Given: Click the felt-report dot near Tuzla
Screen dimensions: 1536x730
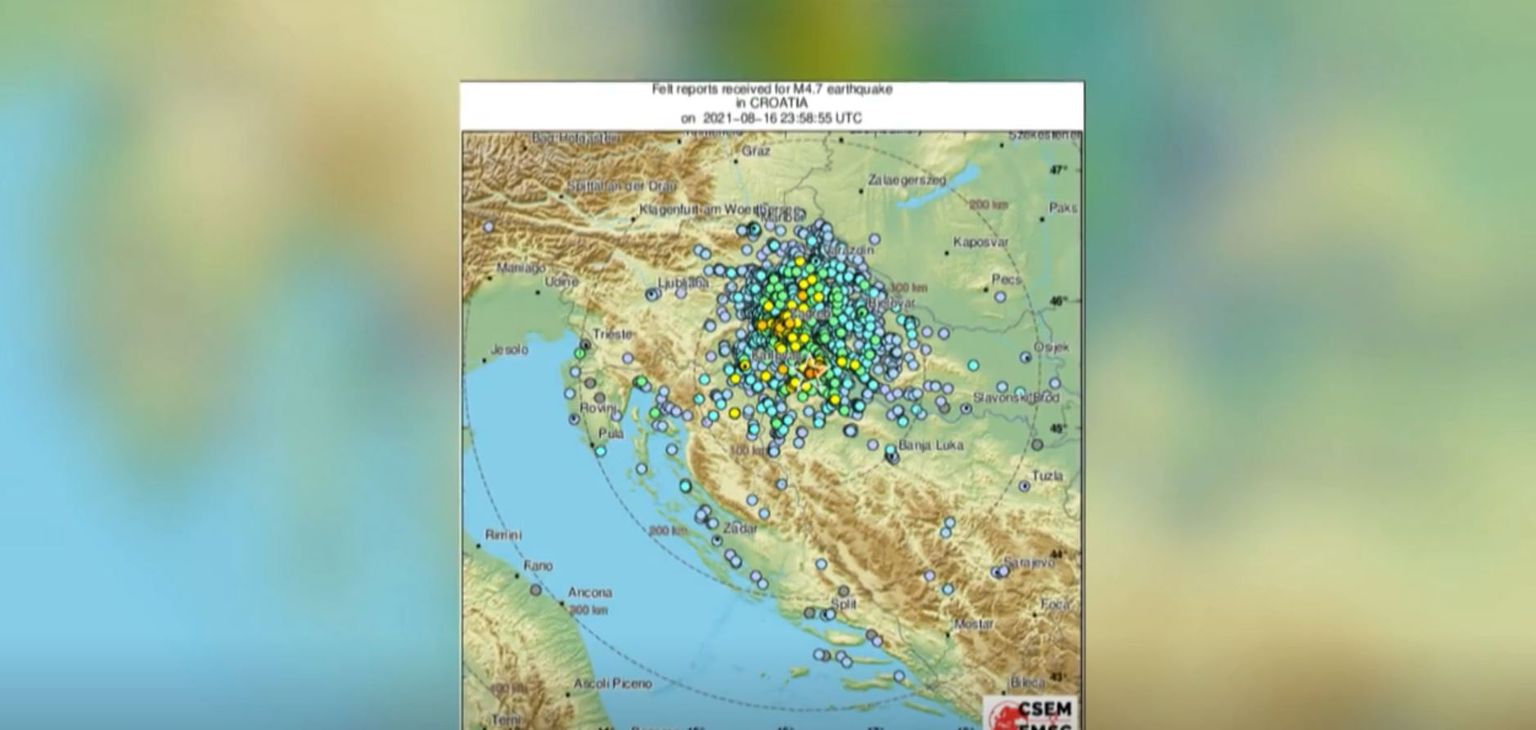Looking at the screenshot, I should coord(1025,486).
